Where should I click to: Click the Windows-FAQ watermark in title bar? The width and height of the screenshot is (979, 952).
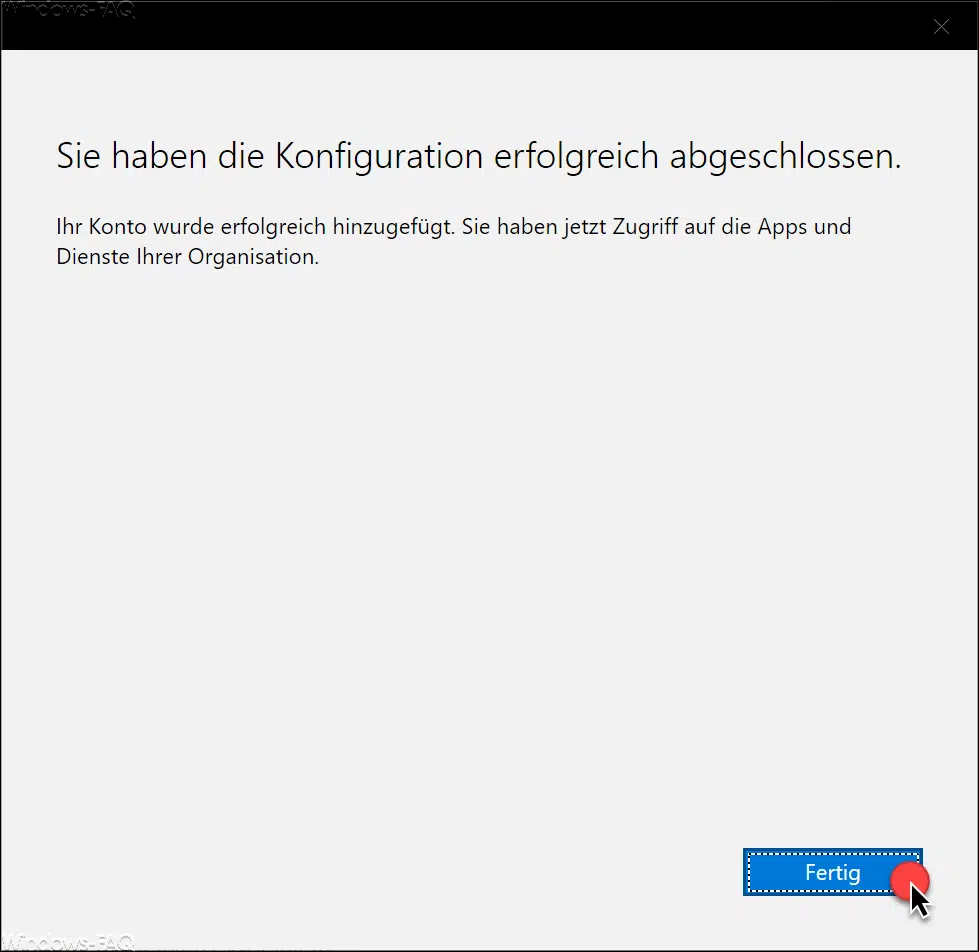point(67,12)
